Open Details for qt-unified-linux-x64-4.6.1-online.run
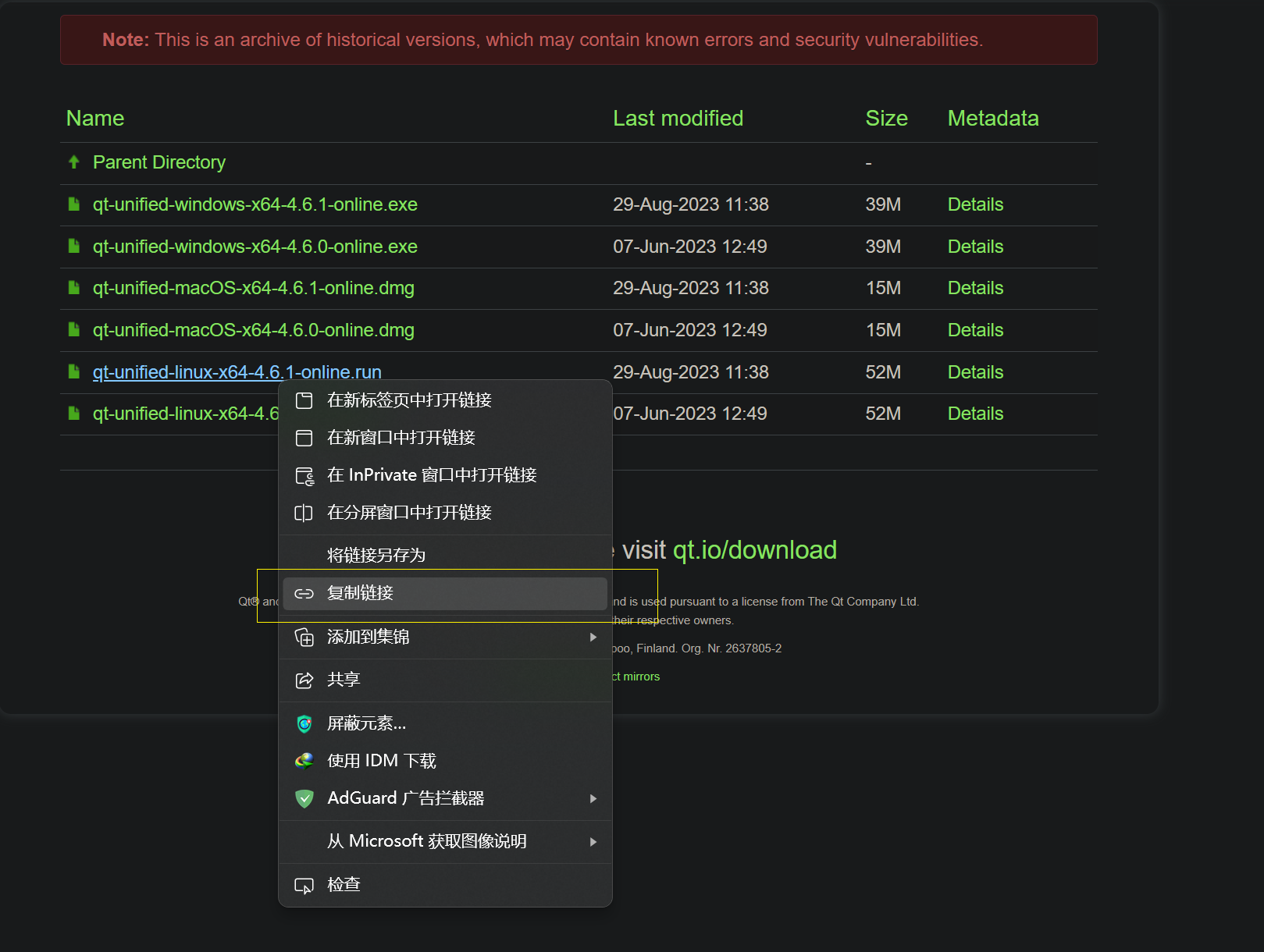 tap(975, 372)
